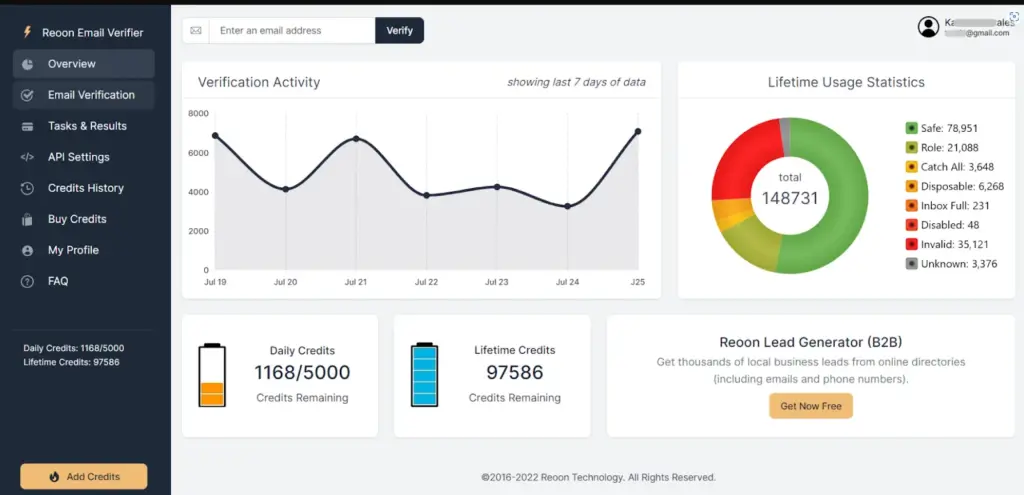
Task: Click the account name and email area
Action: pyautogui.click(x=979, y=27)
